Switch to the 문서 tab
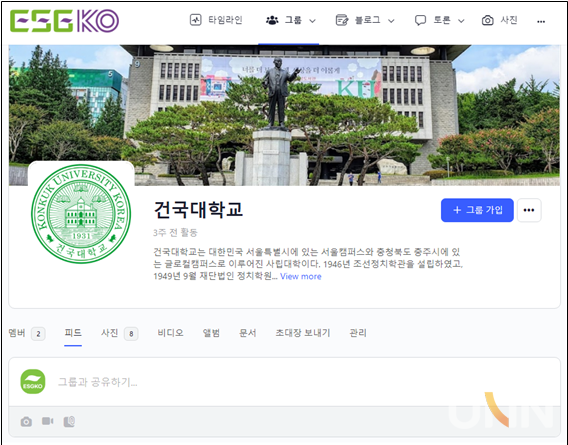Viewport: 568px width, 445px height. (248, 333)
